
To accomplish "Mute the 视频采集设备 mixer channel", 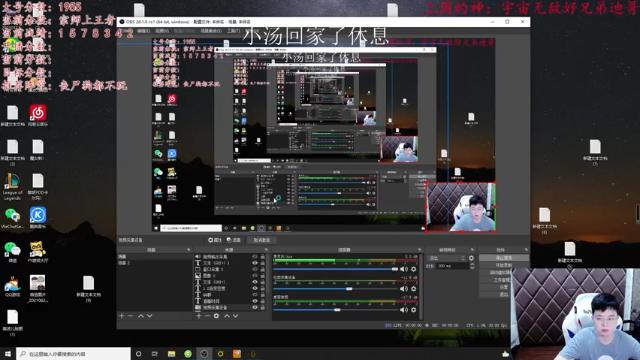I will [404, 289].
